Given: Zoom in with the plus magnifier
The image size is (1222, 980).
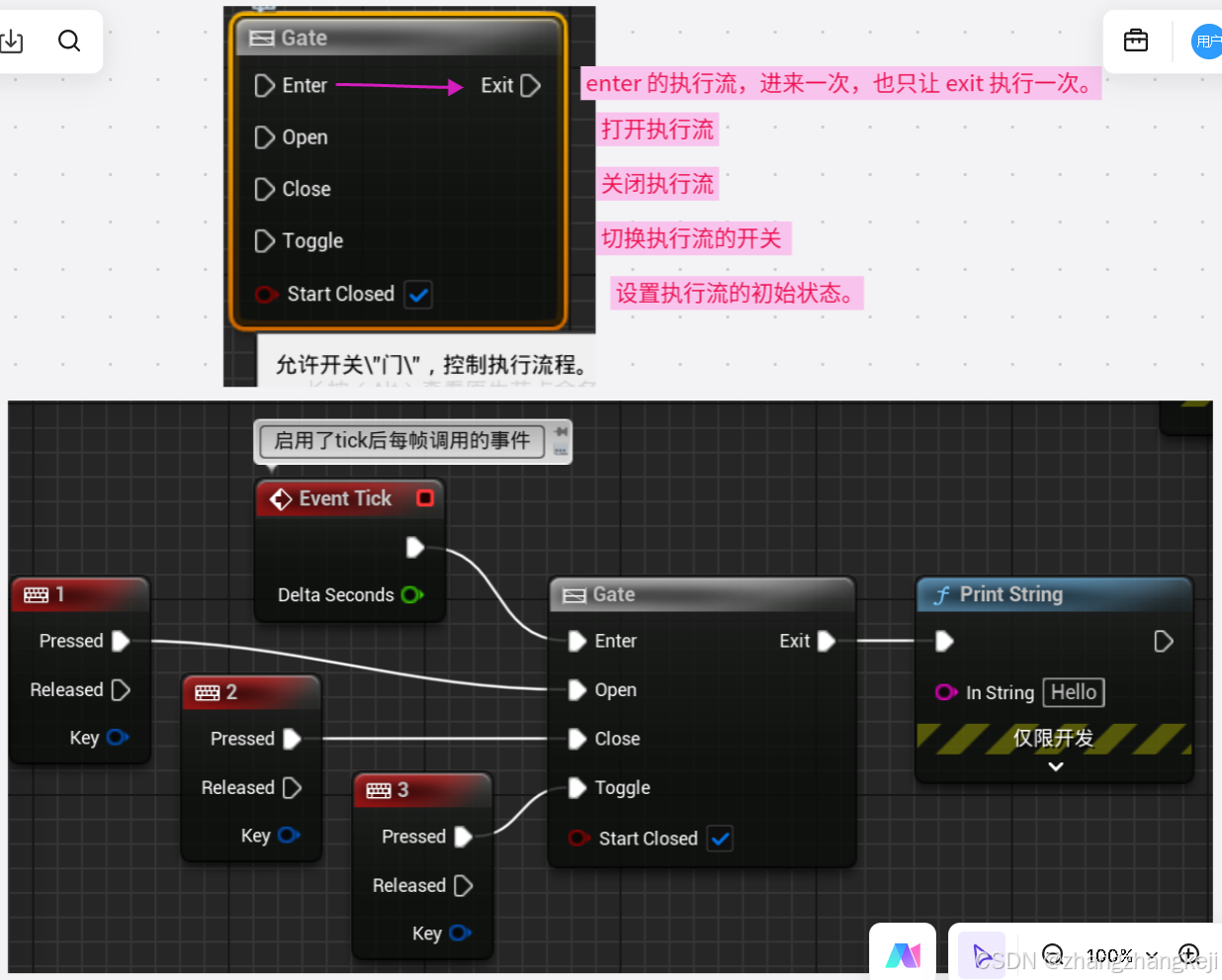Looking at the screenshot, I should [1189, 955].
